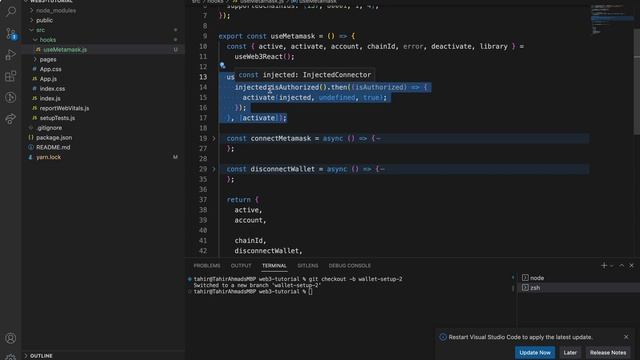Switch to the Problems tab
Viewport: 640px width, 360px height.
click(207, 265)
